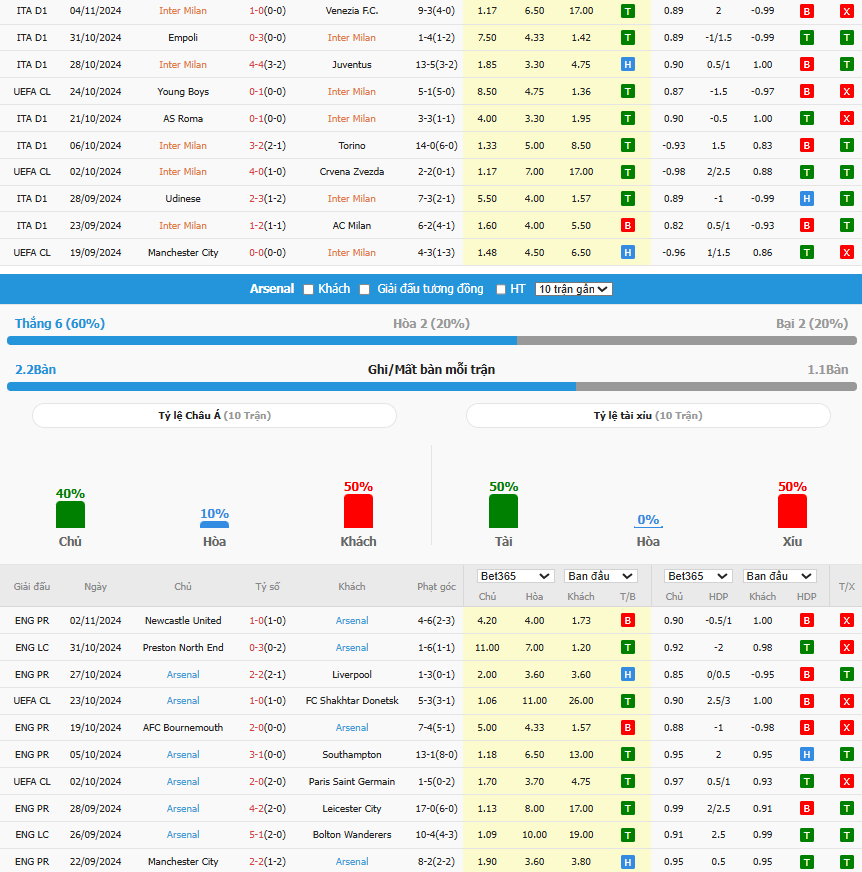Click the green T badge in Juventus row
Image resolution: width=862 pixels, height=872 pixels.
[846, 65]
